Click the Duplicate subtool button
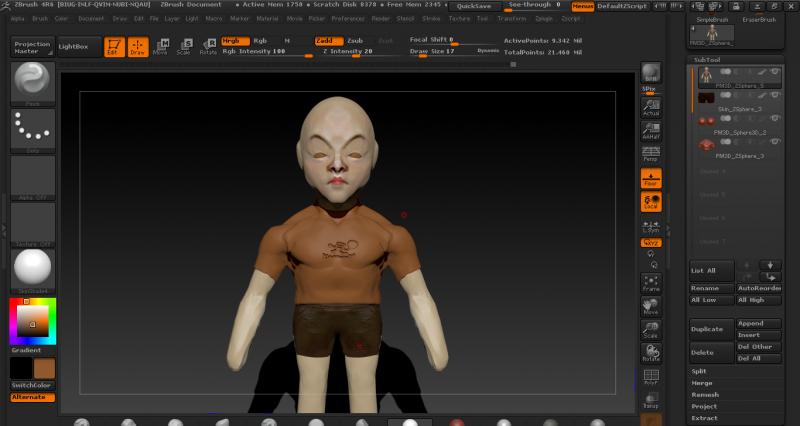Screen dimensions: 800x426 711,329
